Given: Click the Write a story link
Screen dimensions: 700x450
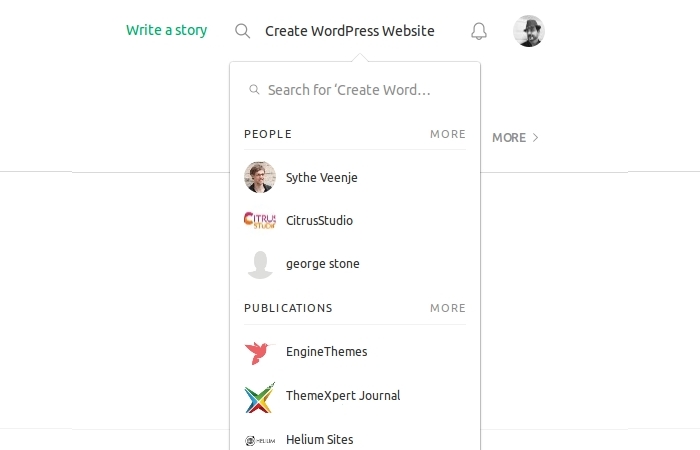Looking at the screenshot, I should 166,30.
